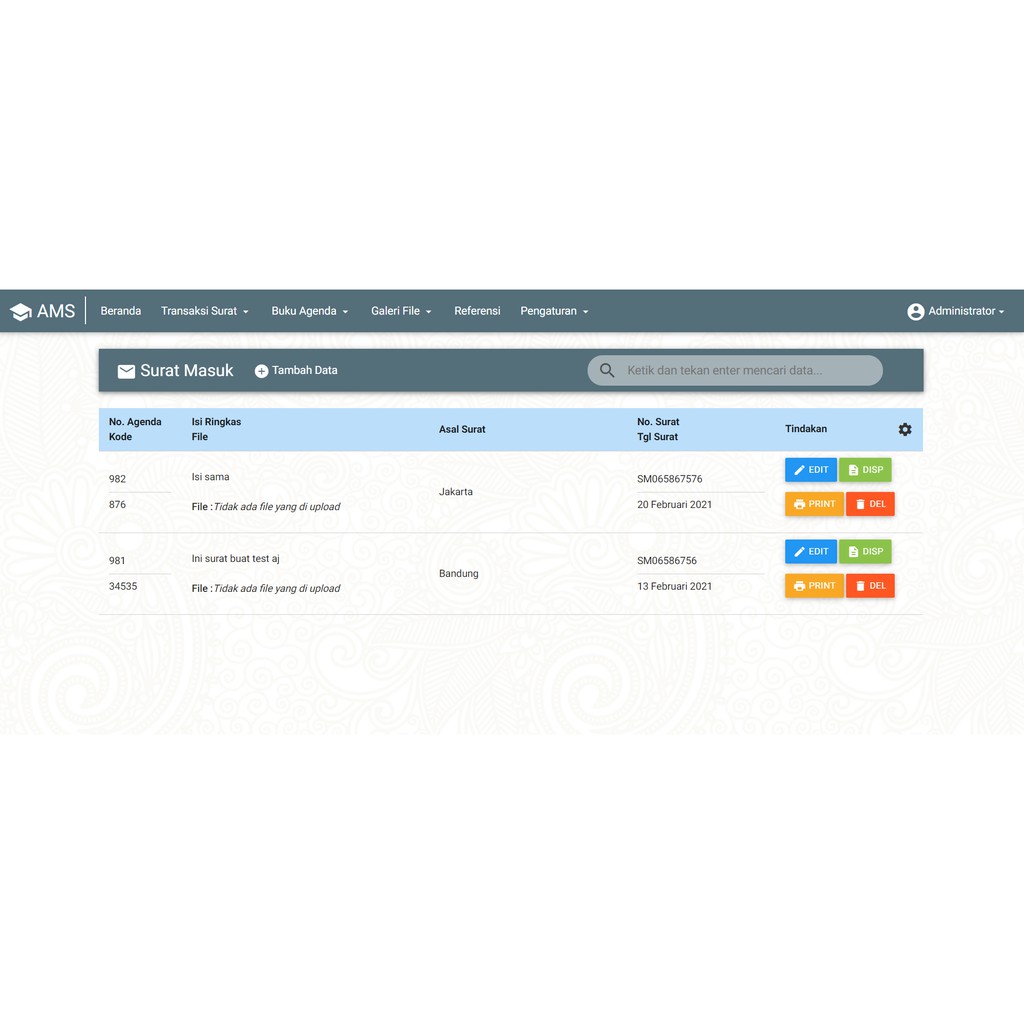Open the Referensi menu item
Image resolution: width=1024 pixels, height=1024 pixels.
coord(477,312)
